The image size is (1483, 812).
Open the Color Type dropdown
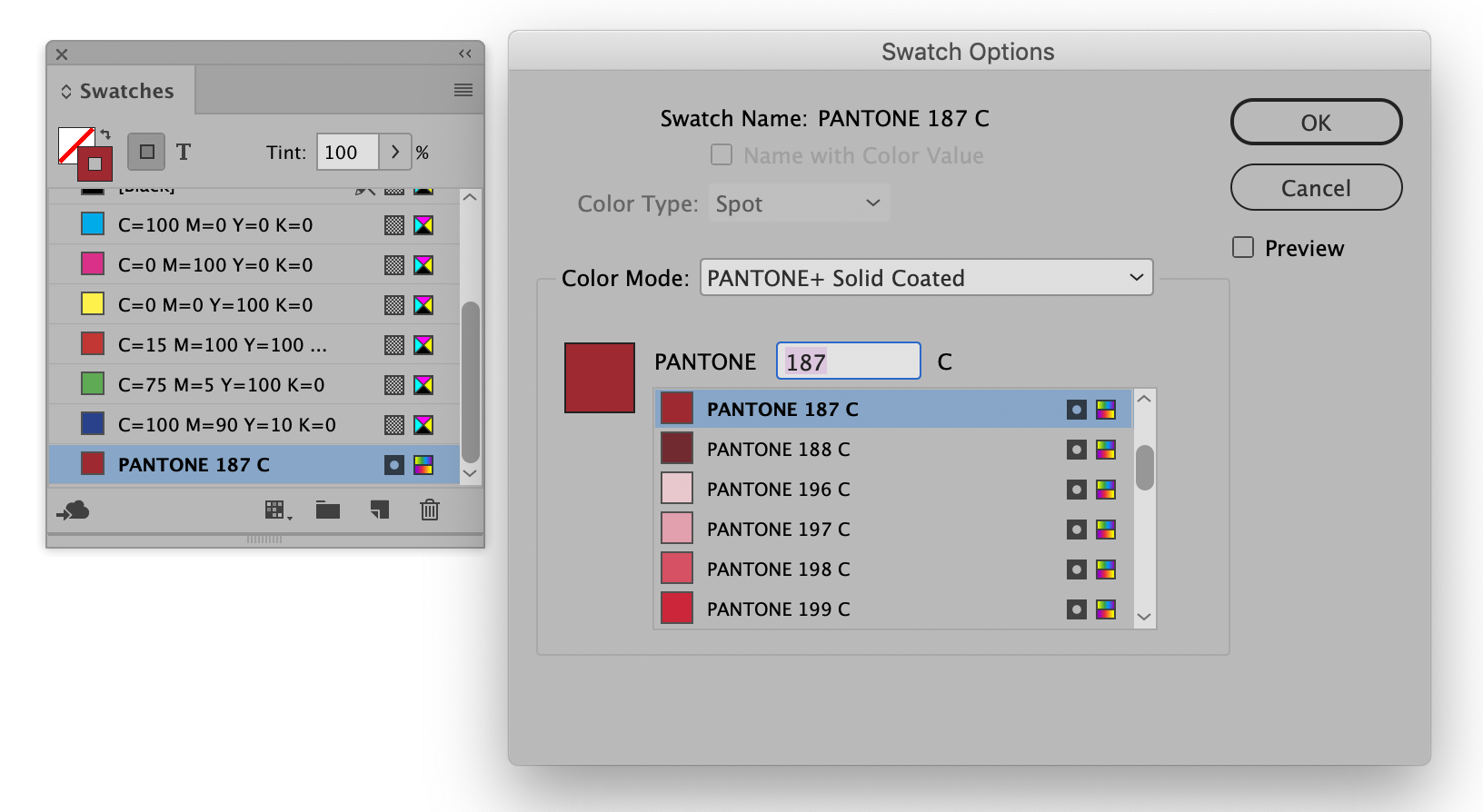click(x=798, y=203)
